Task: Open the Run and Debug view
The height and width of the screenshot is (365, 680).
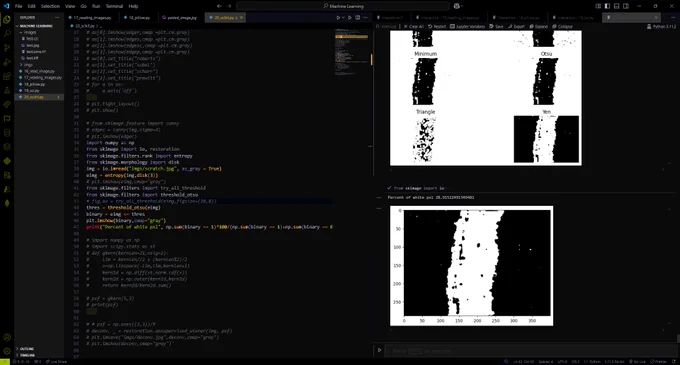Action: click(7, 62)
